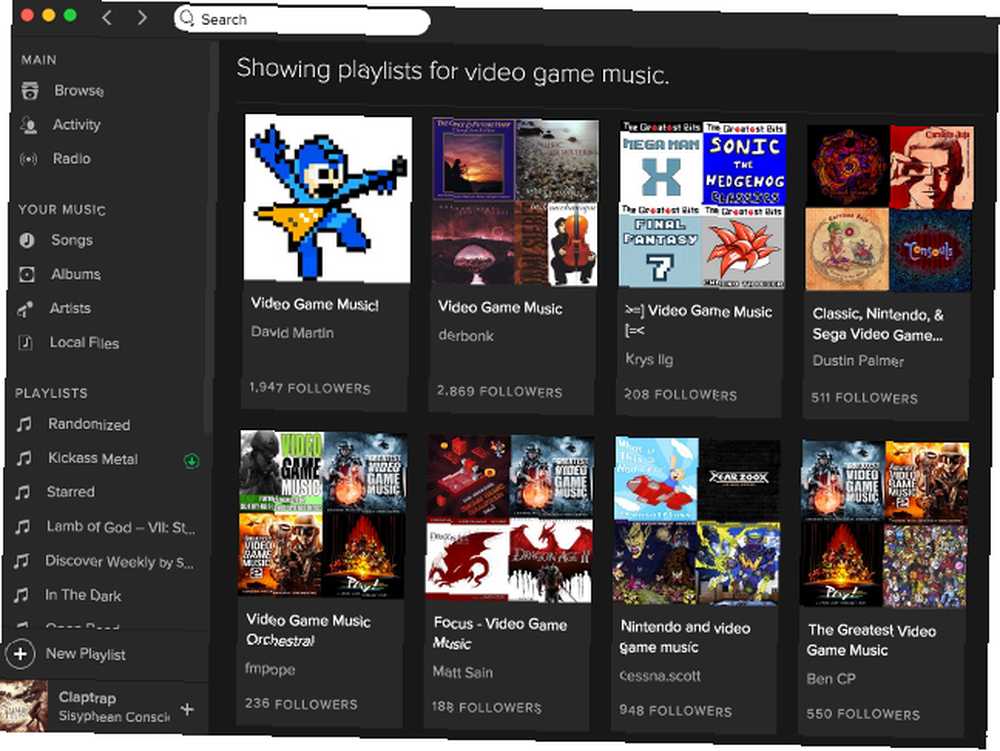Screen dimensions: 1000x751
Task: Click the Songs clock icon
Action: click(27, 240)
